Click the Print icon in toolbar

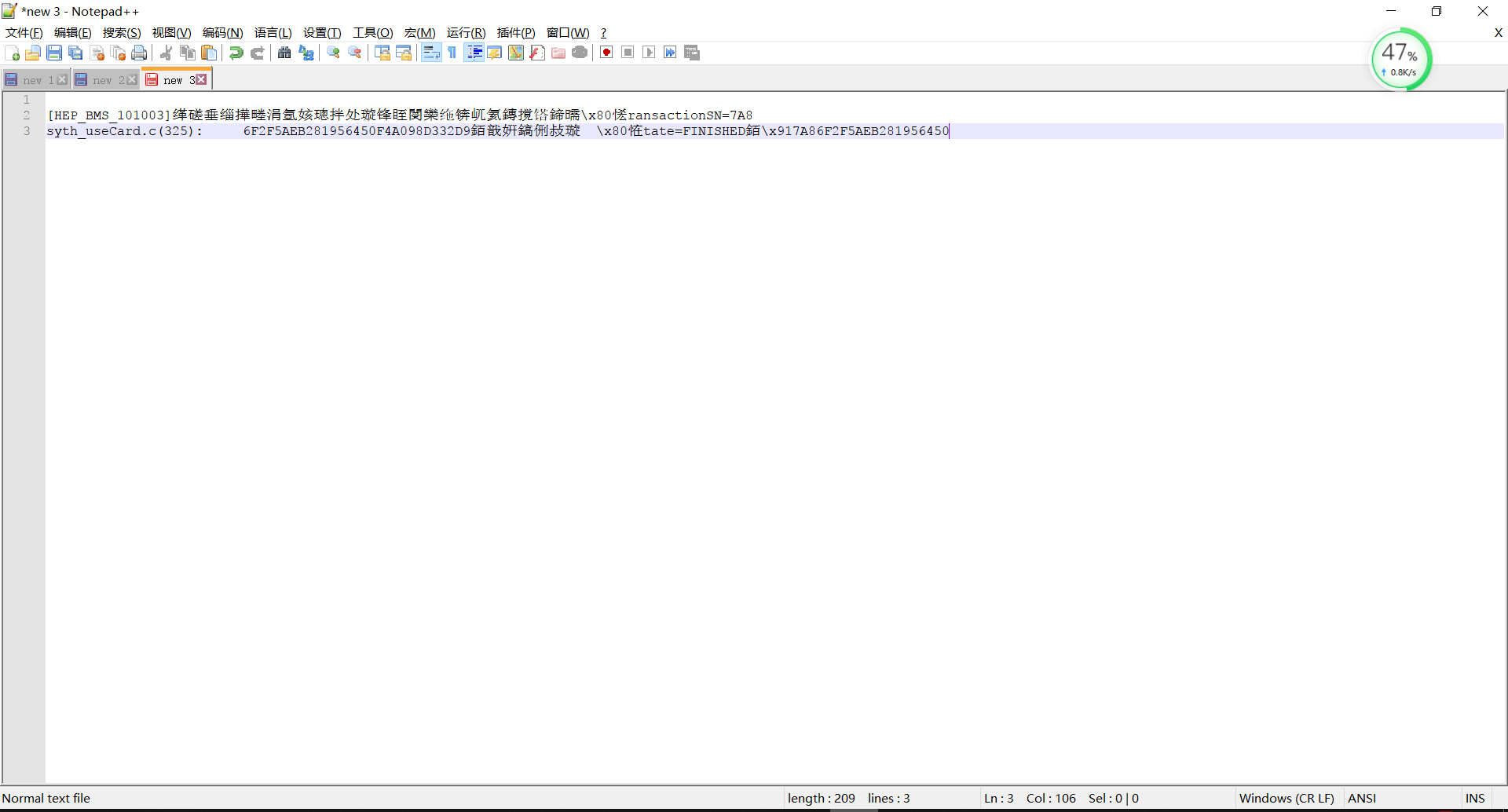coord(139,53)
